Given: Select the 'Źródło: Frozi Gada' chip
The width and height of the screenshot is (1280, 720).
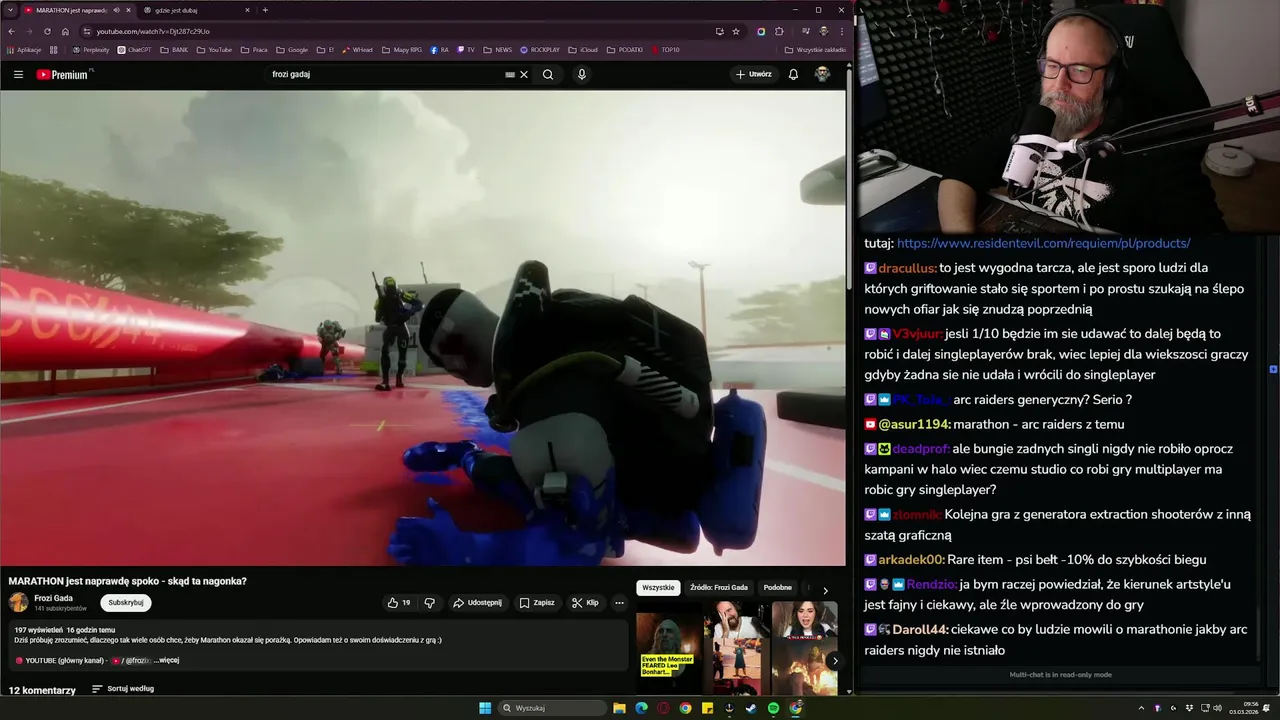Looking at the screenshot, I should click(x=719, y=588).
